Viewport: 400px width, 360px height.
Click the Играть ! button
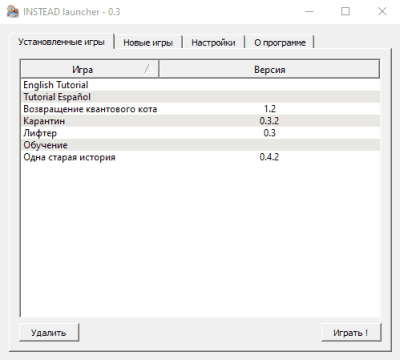coord(351,332)
